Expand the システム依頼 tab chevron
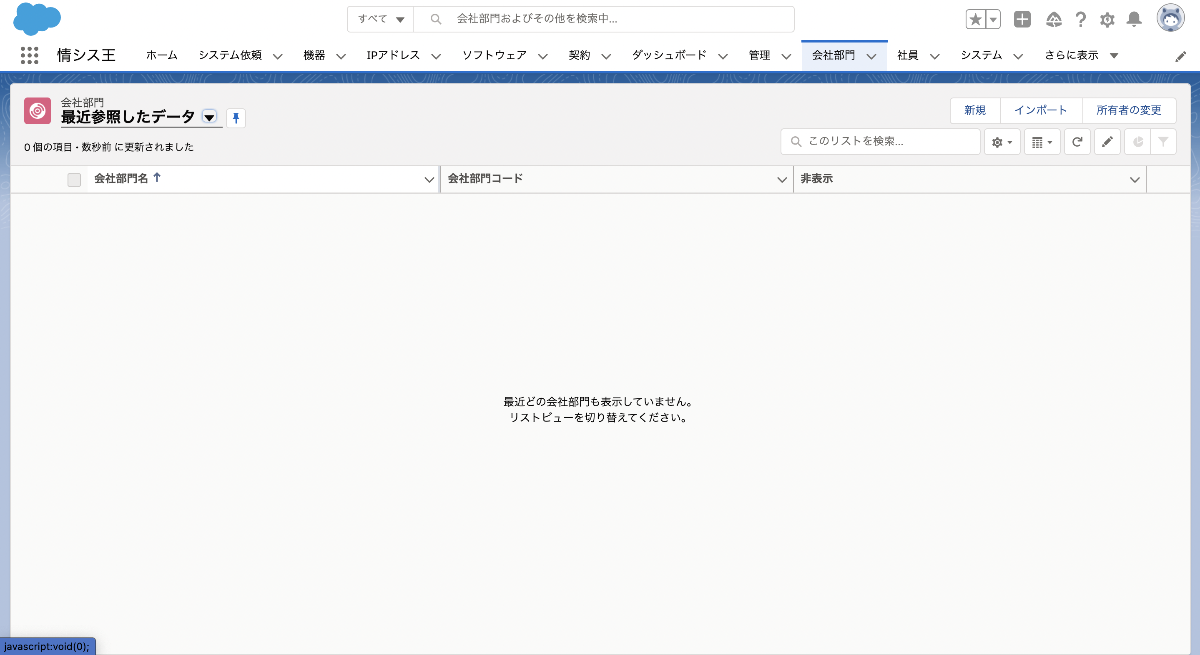Image resolution: width=1200 pixels, height=655 pixels. point(277,57)
